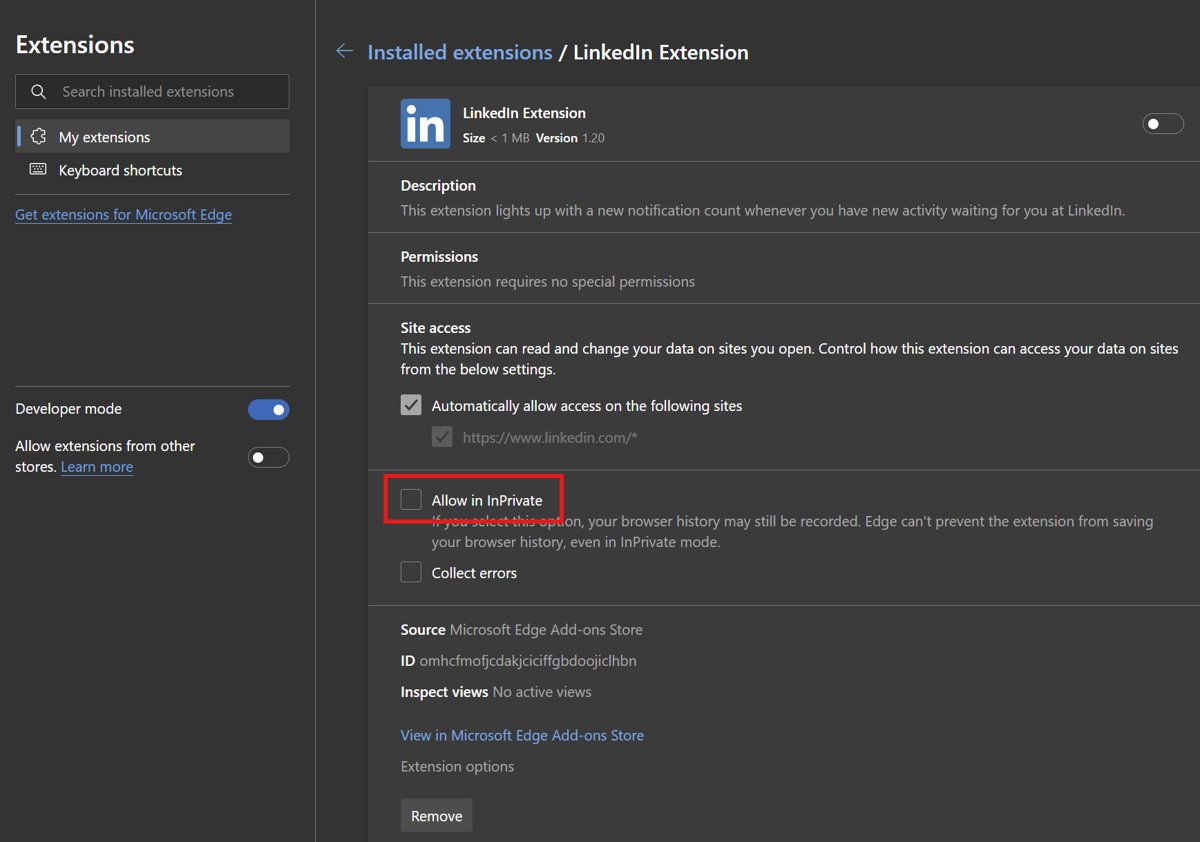Viewport: 1200px width, 842px height.
Task: Open View in Microsoft Edge Add-ons Store
Action: coord(522,735)
